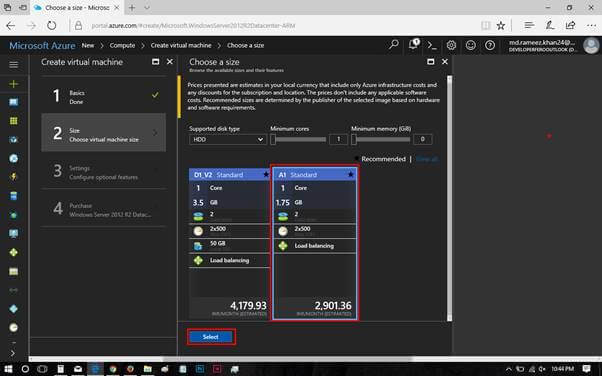Open step 1 Basics

click(x=104, y=95)
